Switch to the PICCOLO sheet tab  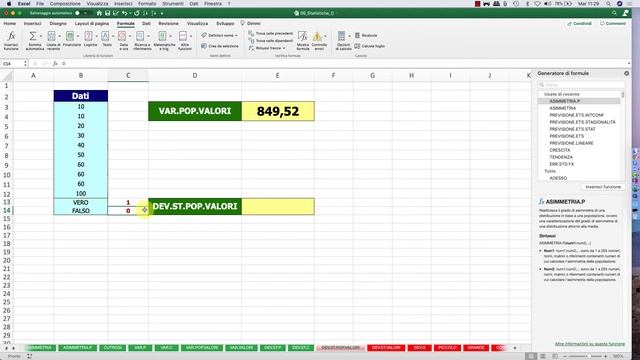447,348
